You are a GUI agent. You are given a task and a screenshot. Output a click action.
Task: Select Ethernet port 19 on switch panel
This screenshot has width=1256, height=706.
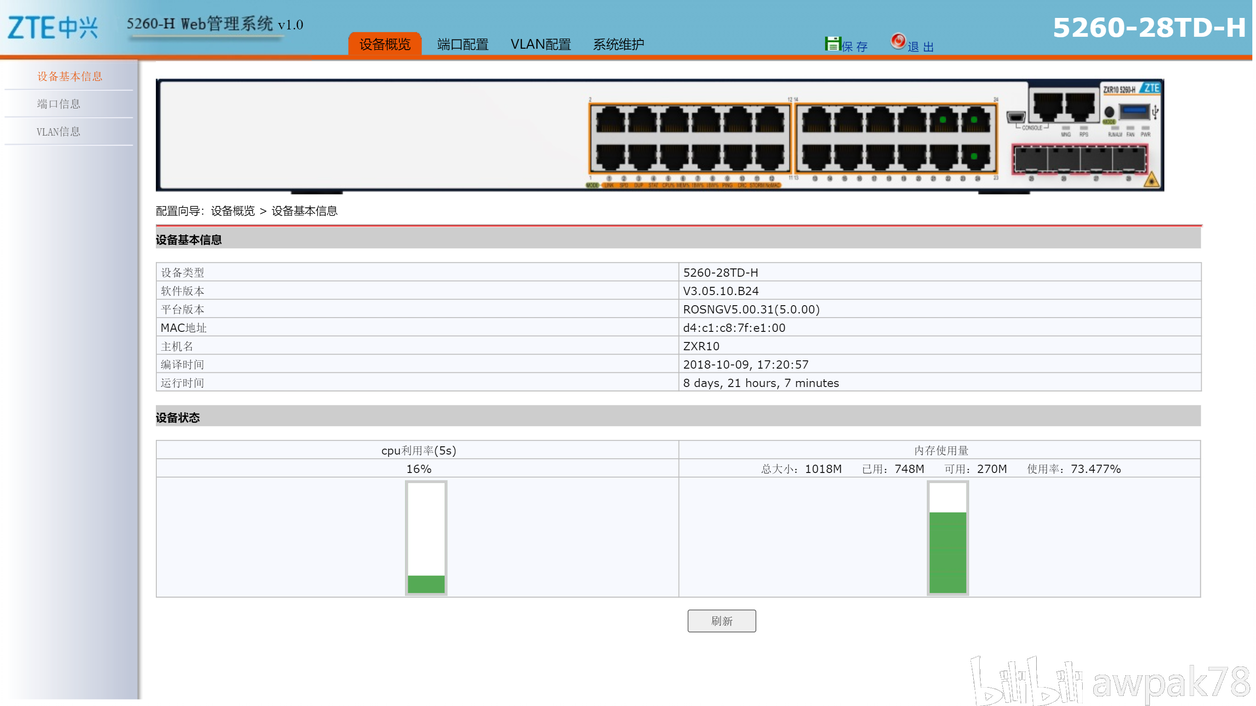[912, 157]
